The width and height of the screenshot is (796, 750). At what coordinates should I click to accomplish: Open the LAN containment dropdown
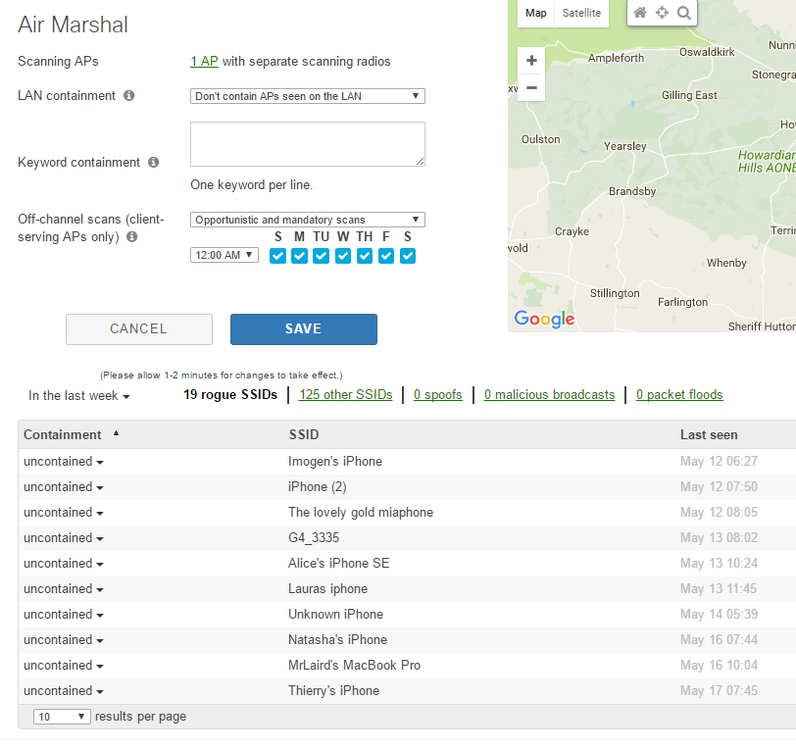pos(308,96)
